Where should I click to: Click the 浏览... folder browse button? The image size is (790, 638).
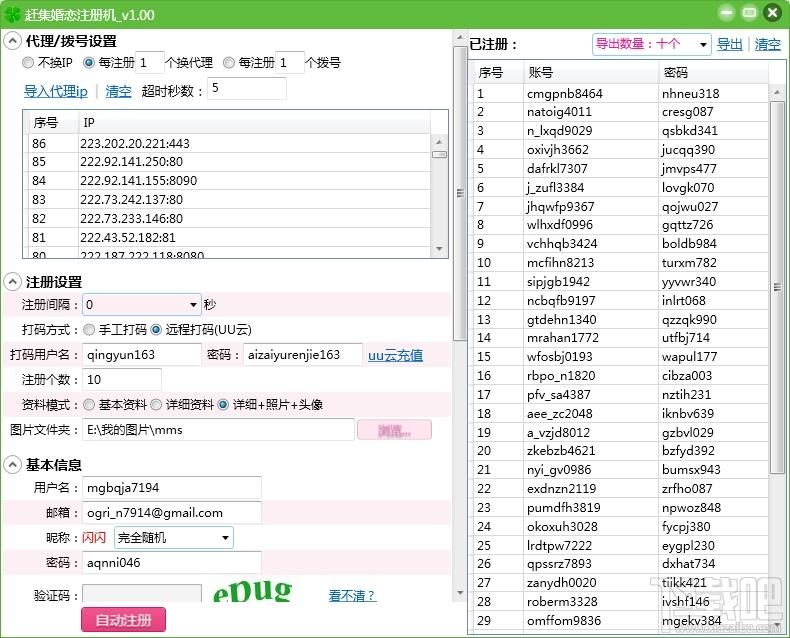(x=394, y=430)
